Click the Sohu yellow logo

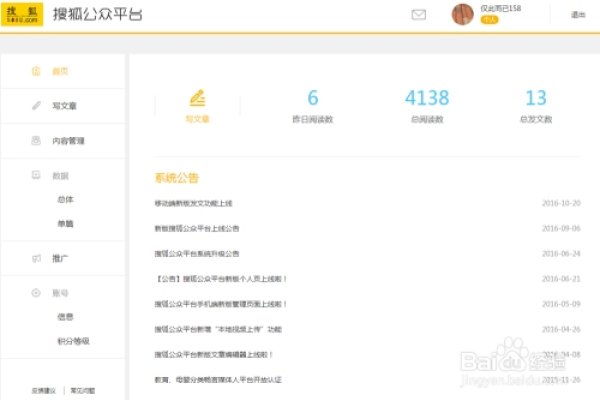(22, 15)
